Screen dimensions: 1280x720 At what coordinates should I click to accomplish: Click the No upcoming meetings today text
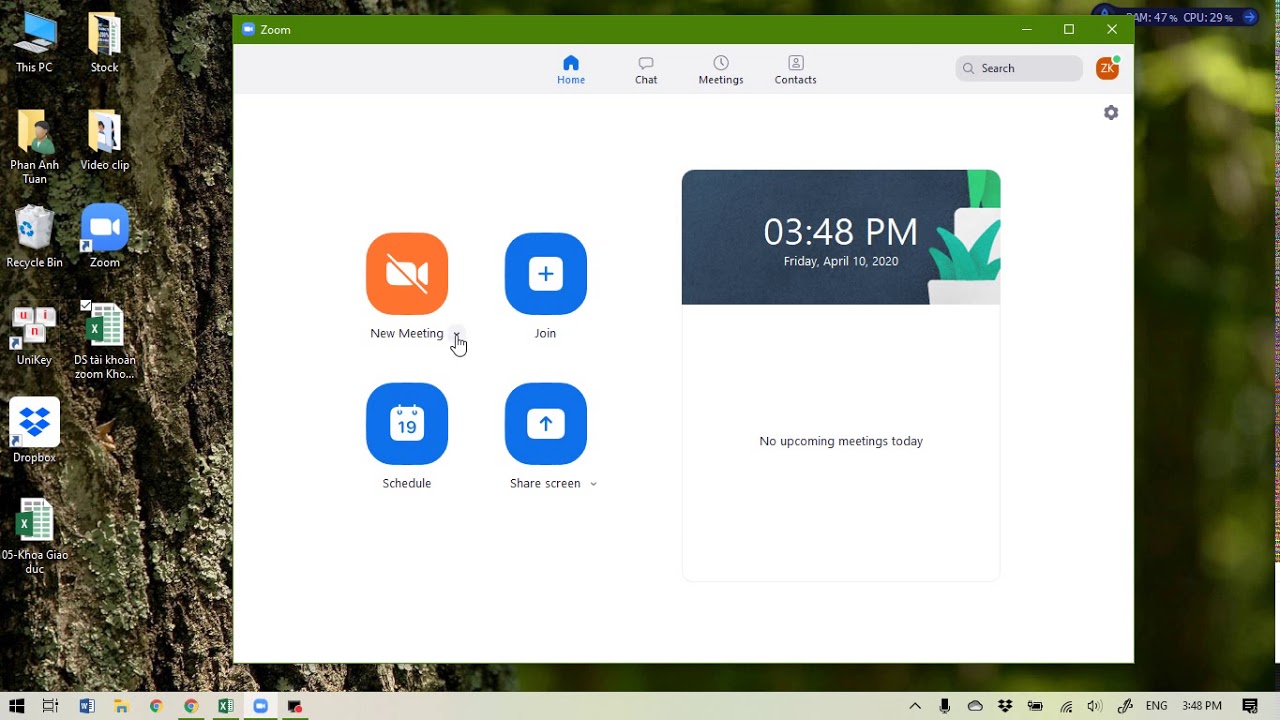pos(841,441)
